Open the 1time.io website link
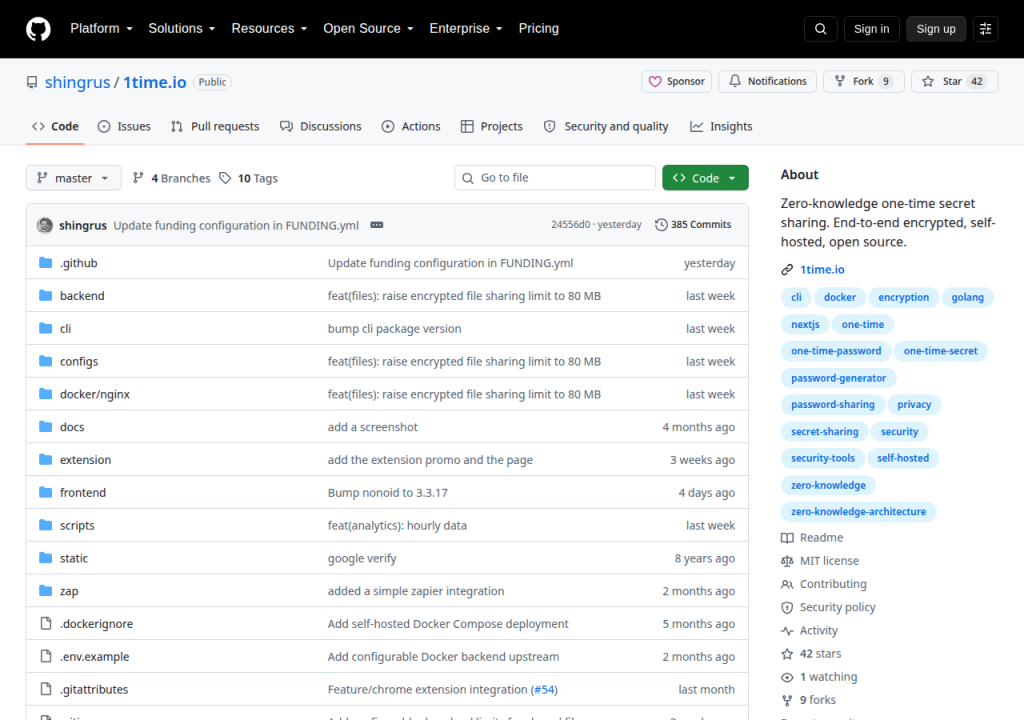This screenshot has height=720, width=1024. click(x=822, y=269)
